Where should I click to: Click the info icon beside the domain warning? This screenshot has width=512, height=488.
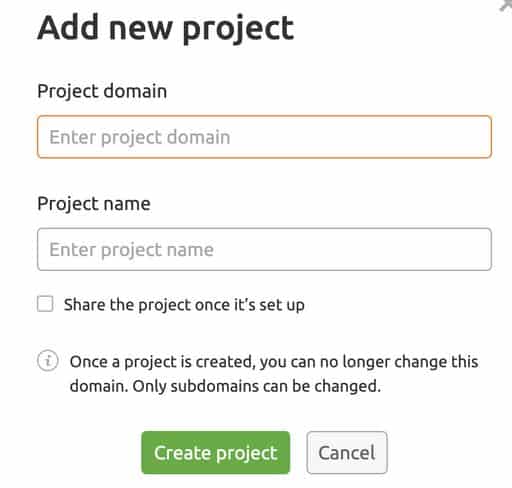[x=48, y=361]
